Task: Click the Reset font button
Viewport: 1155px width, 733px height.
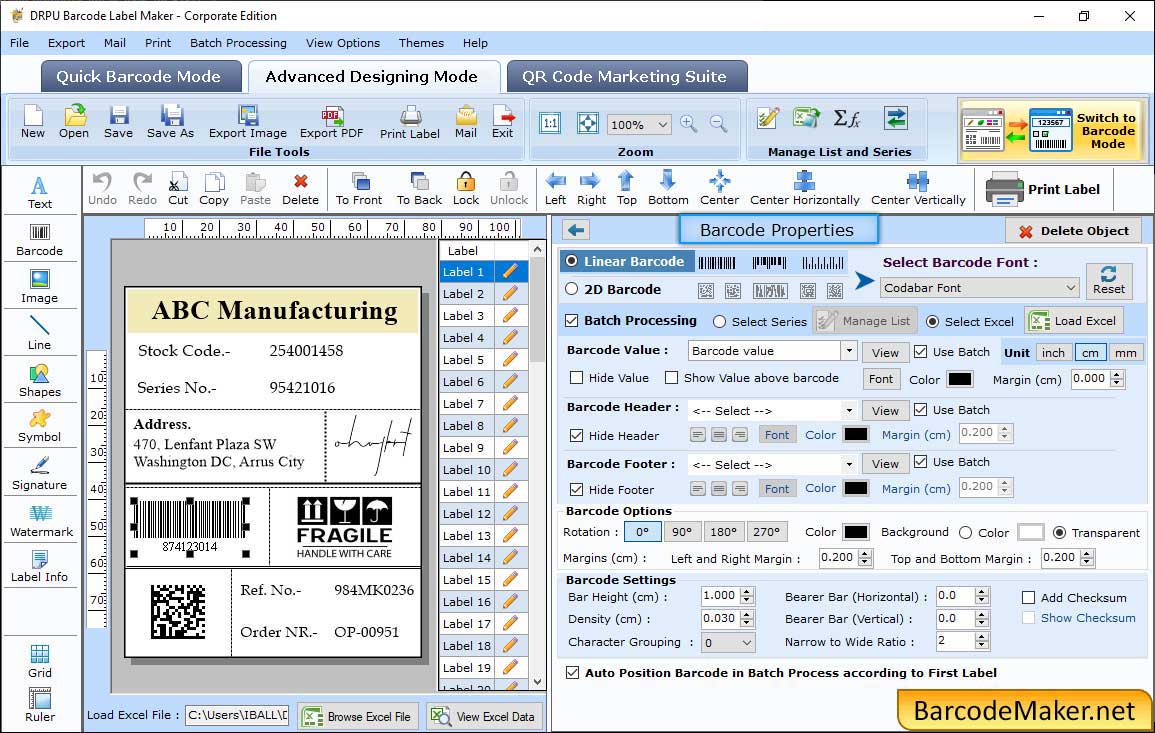Action: tap(1109, 281)
